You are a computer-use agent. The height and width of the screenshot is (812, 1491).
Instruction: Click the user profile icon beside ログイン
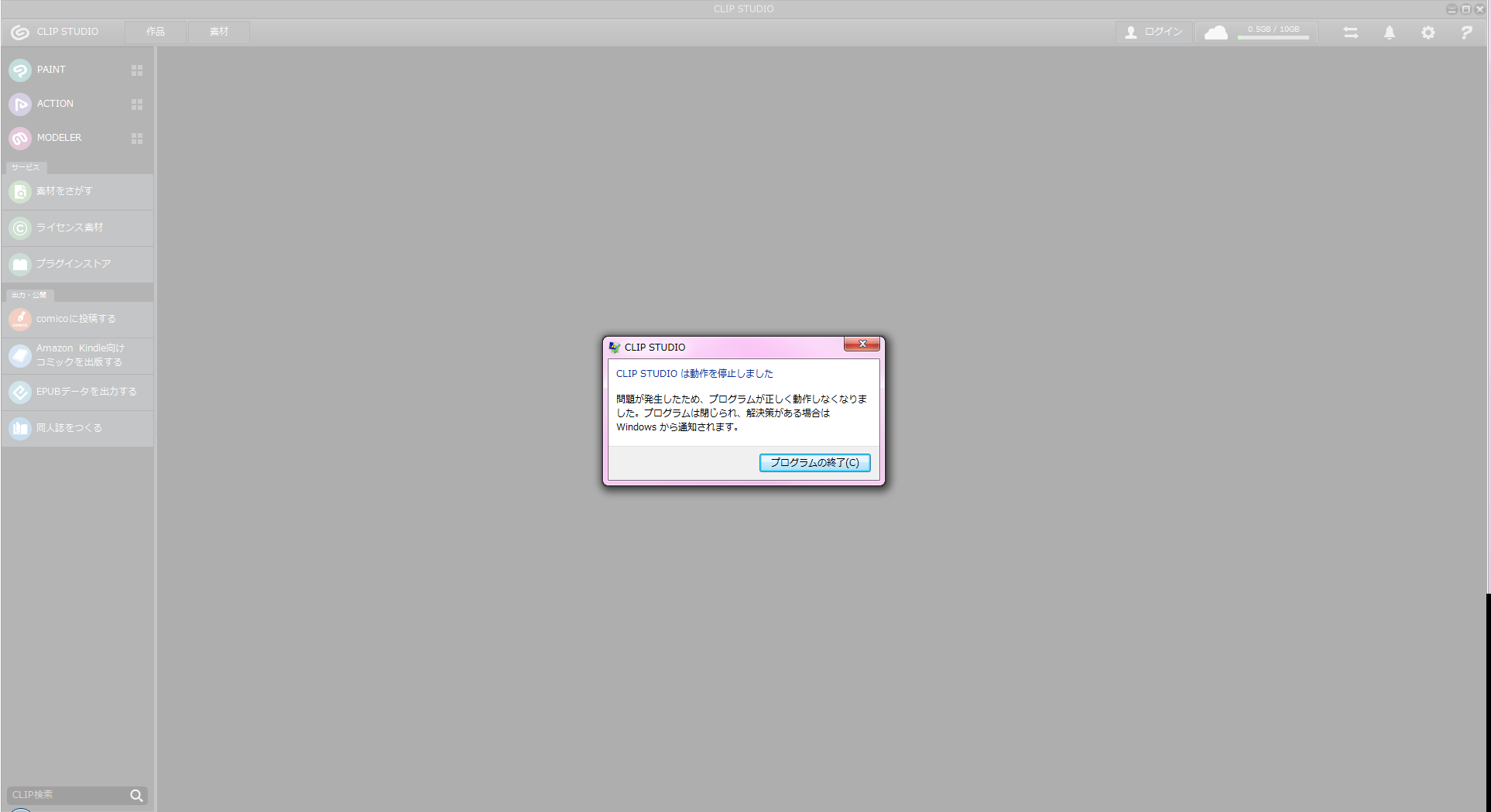click(x=1131, y=32)
